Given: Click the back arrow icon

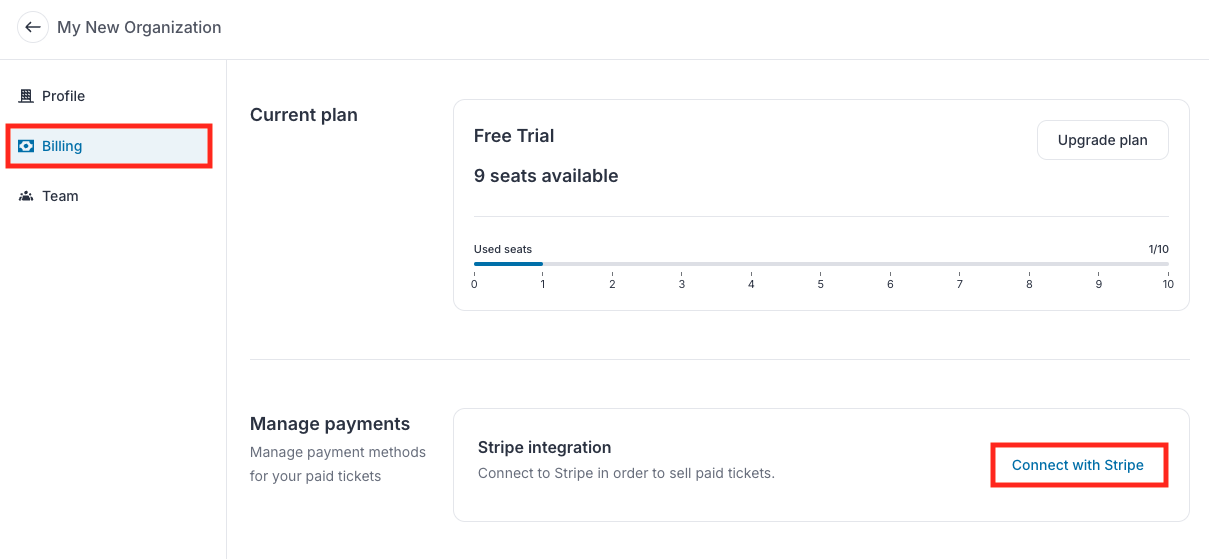Looking at the screenshot, I should [33, 27].
